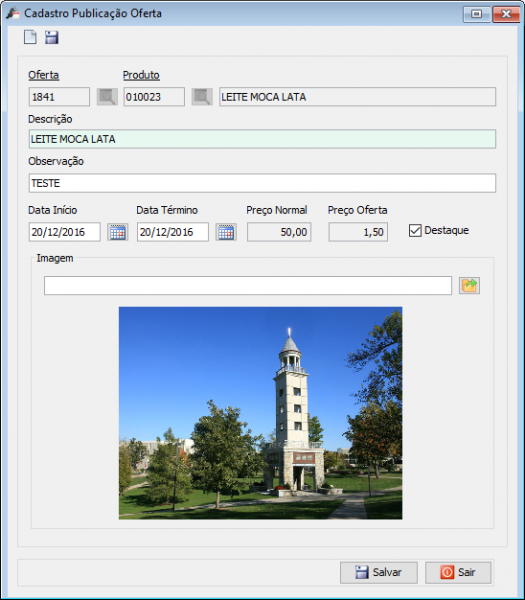Open the Data Término calendar picker
This screenshot has height=600, width=525.
click(x=226, y=232)
